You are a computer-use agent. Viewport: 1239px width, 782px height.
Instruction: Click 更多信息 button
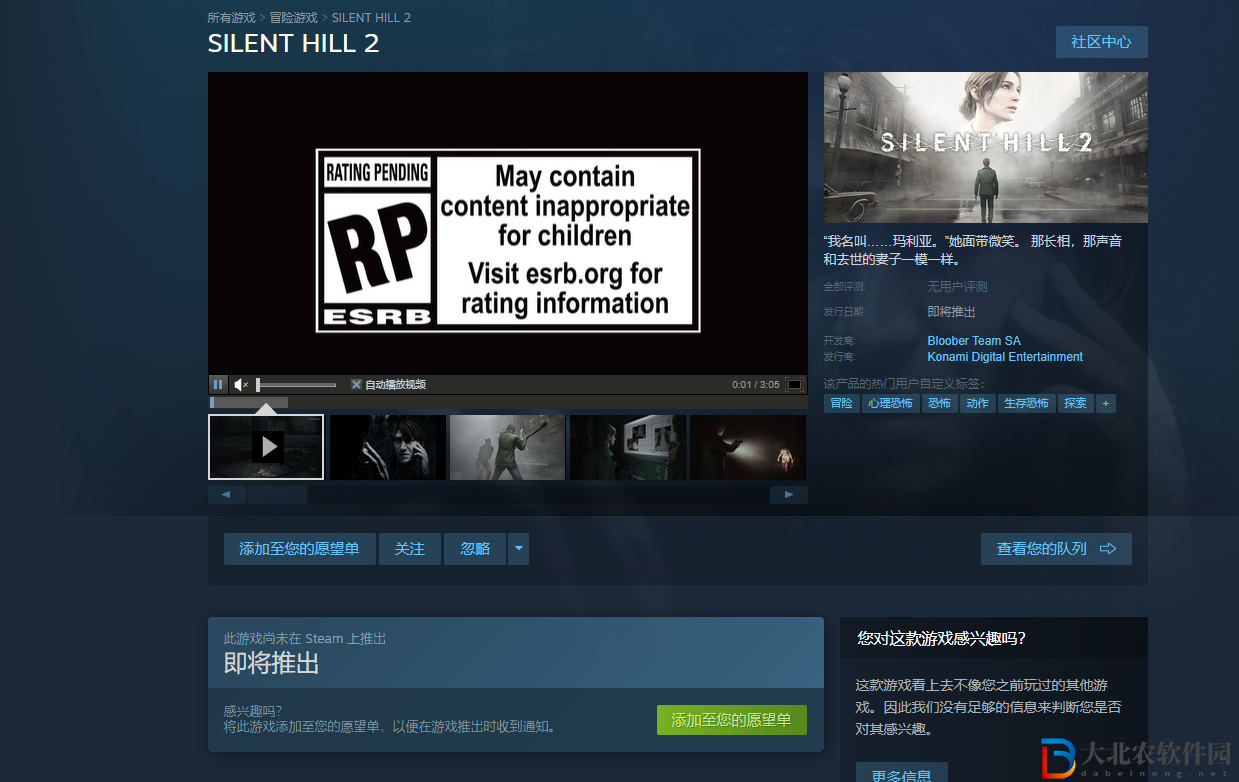point(901,775)
